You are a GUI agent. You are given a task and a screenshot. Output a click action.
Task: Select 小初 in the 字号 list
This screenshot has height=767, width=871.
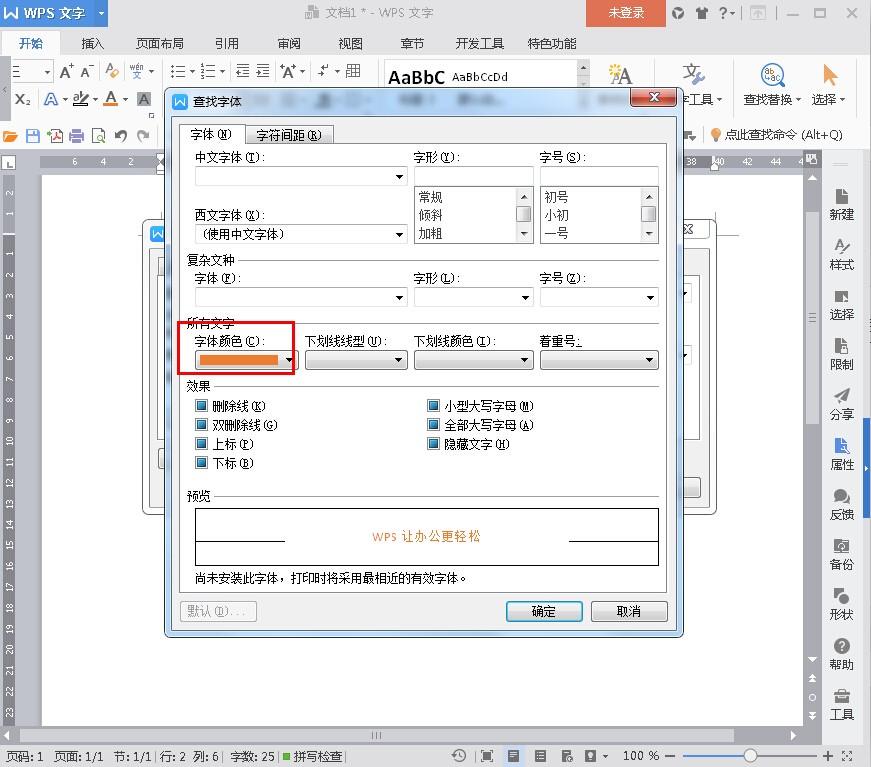click(x=556, y=215)
